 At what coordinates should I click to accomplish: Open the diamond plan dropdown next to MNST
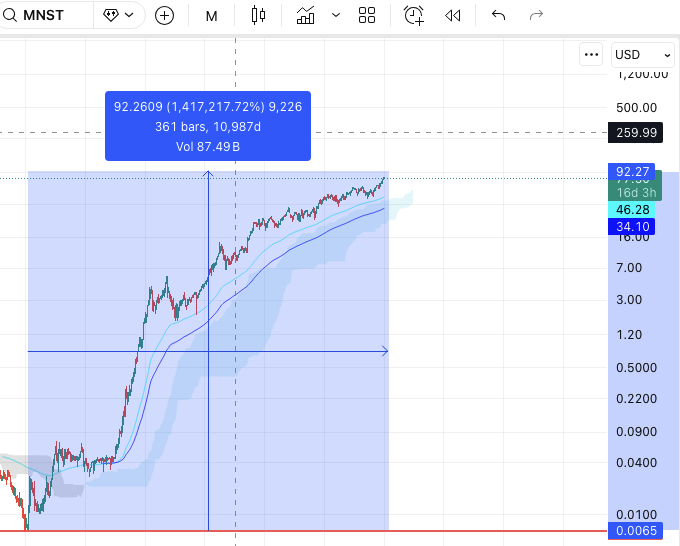click(x=118, y=15)
